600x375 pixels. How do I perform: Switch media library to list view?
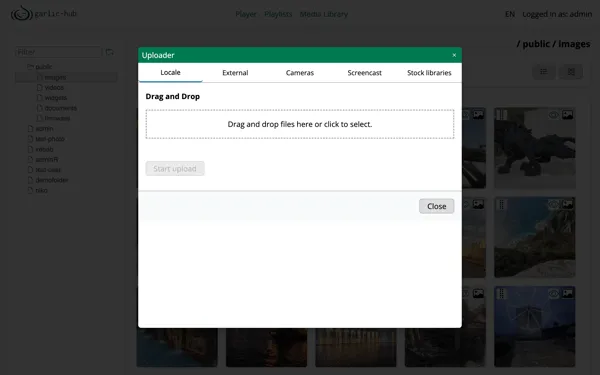pos(544,72)
